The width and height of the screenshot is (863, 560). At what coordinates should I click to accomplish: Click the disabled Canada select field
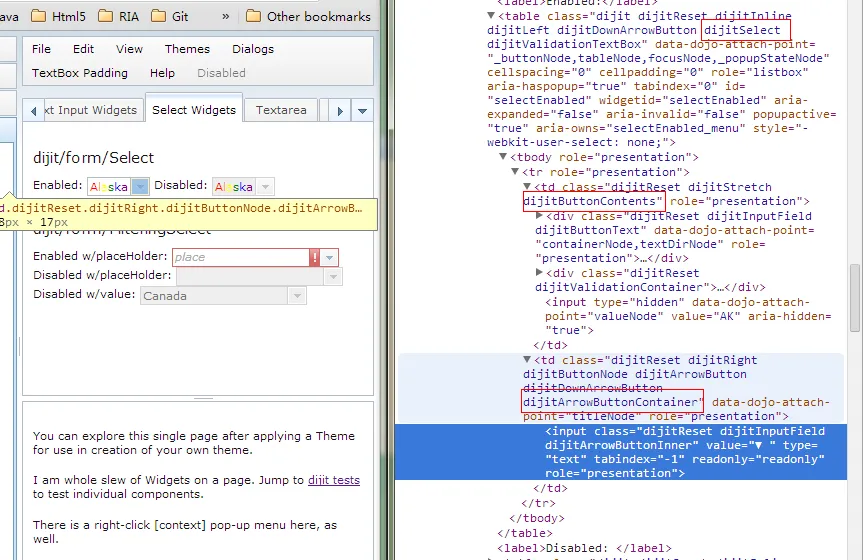215,296
